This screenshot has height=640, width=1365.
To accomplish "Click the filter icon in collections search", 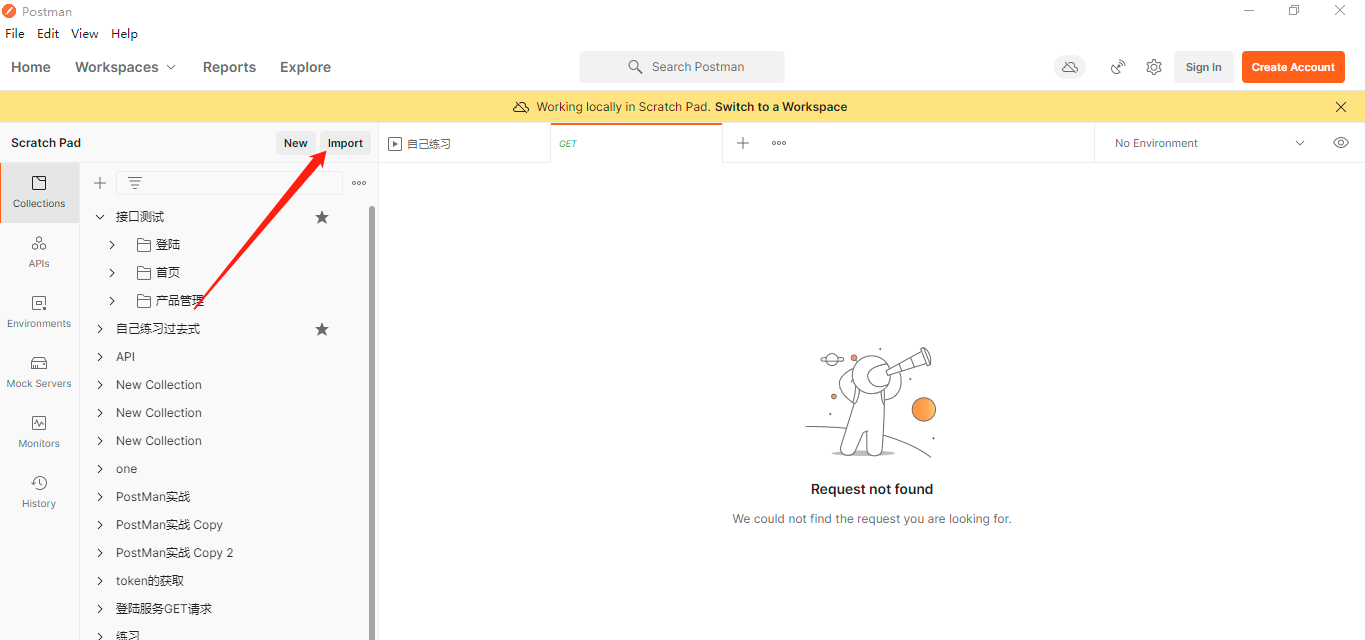I will [x=135, y=183].
